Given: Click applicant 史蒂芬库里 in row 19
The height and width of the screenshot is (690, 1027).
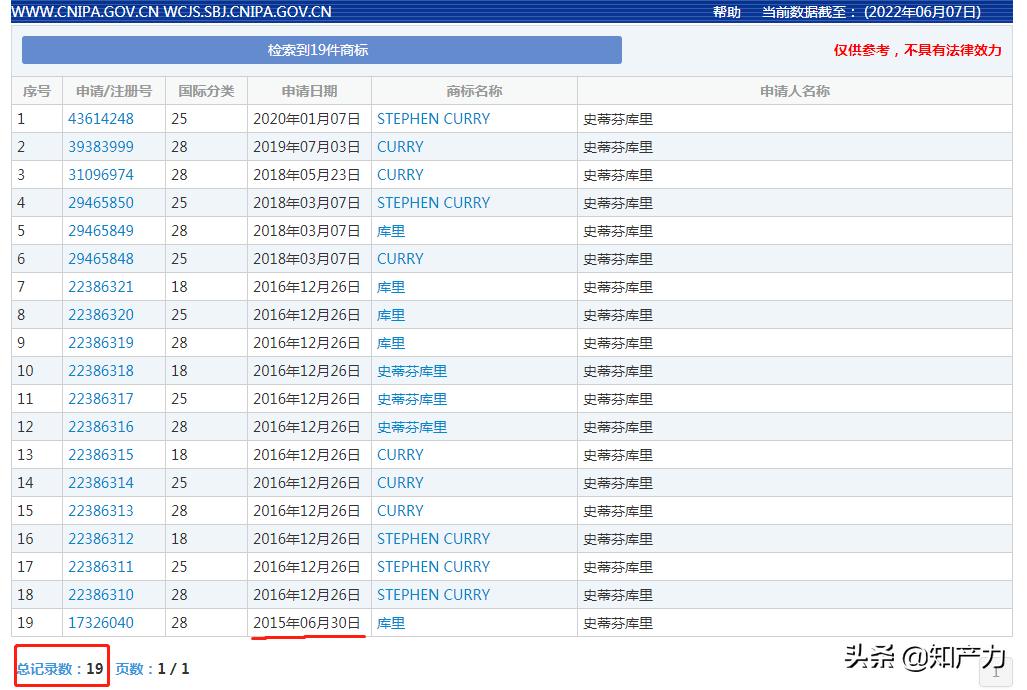Looking at the screenshot, I should click(618, 623).
